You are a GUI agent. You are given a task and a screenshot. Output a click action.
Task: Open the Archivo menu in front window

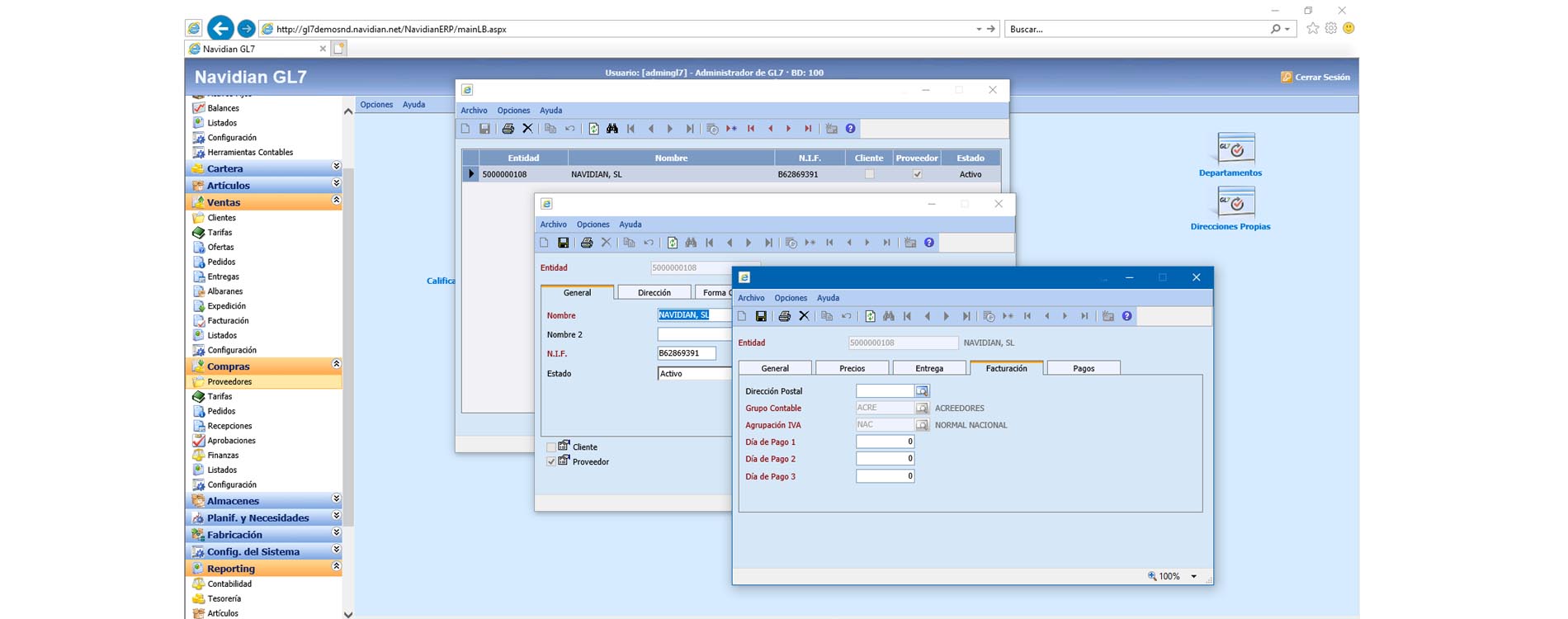750,298
